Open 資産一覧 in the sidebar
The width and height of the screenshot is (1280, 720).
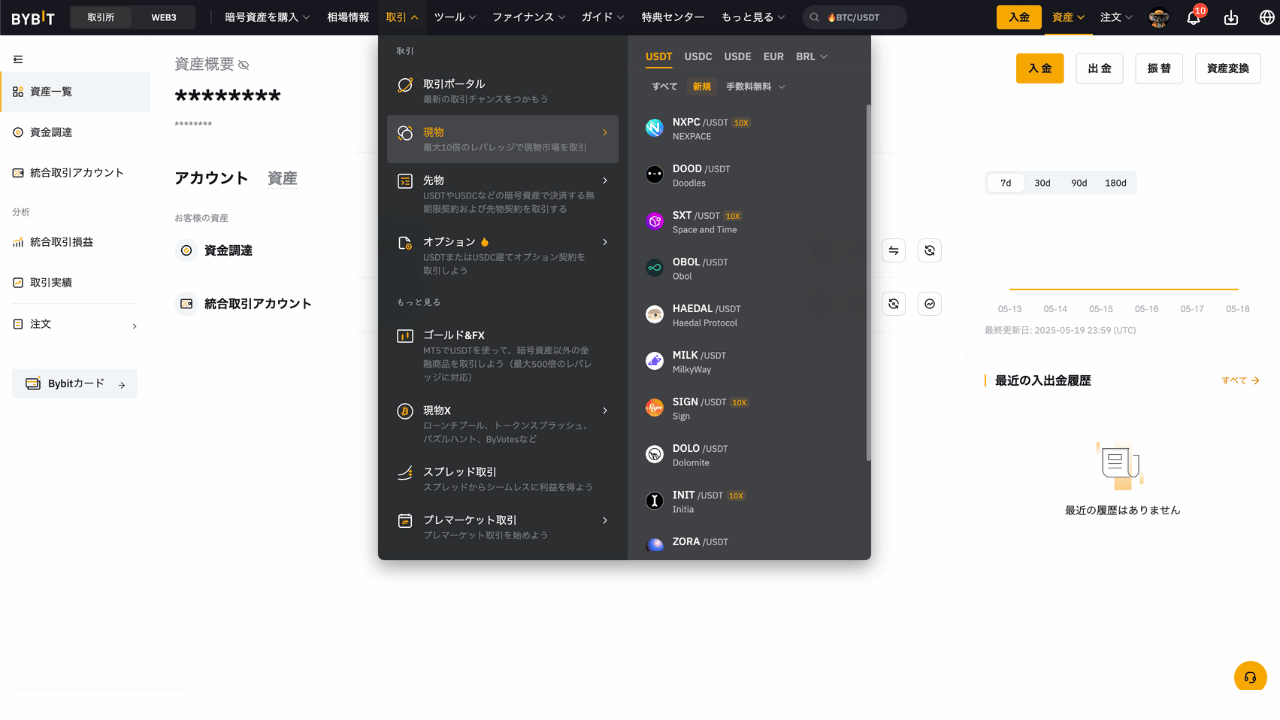(x=75, y=92)
